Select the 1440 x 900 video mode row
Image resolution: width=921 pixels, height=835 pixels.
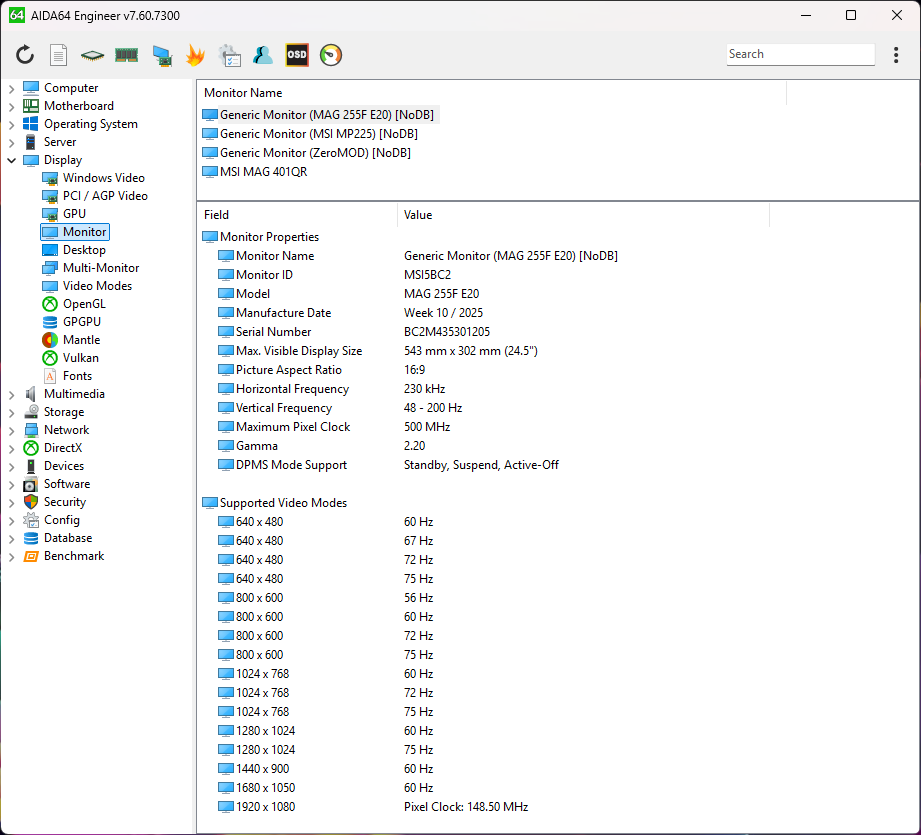click(491, 769)
